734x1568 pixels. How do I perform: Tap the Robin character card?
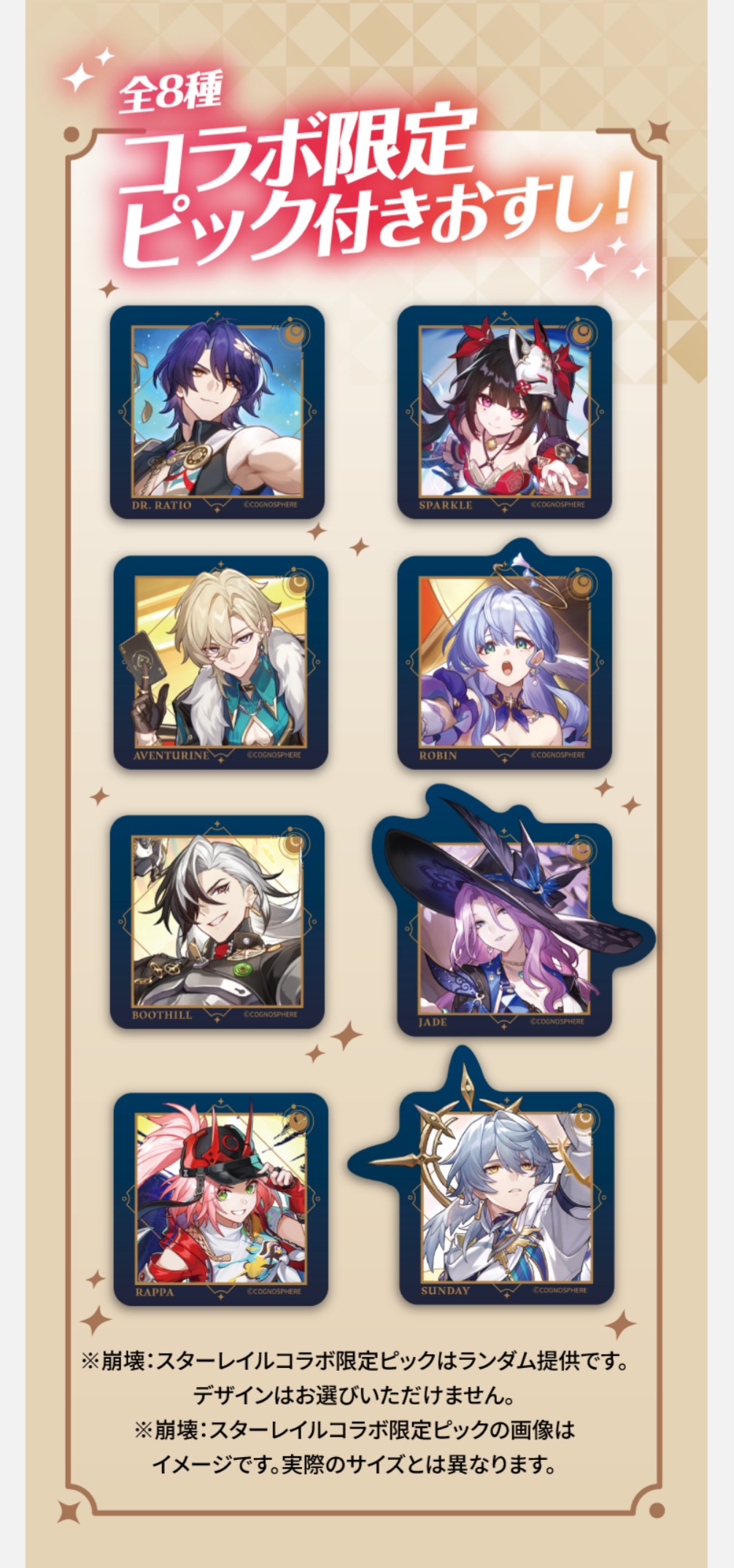pyautogui.click(x=504, y=656)
